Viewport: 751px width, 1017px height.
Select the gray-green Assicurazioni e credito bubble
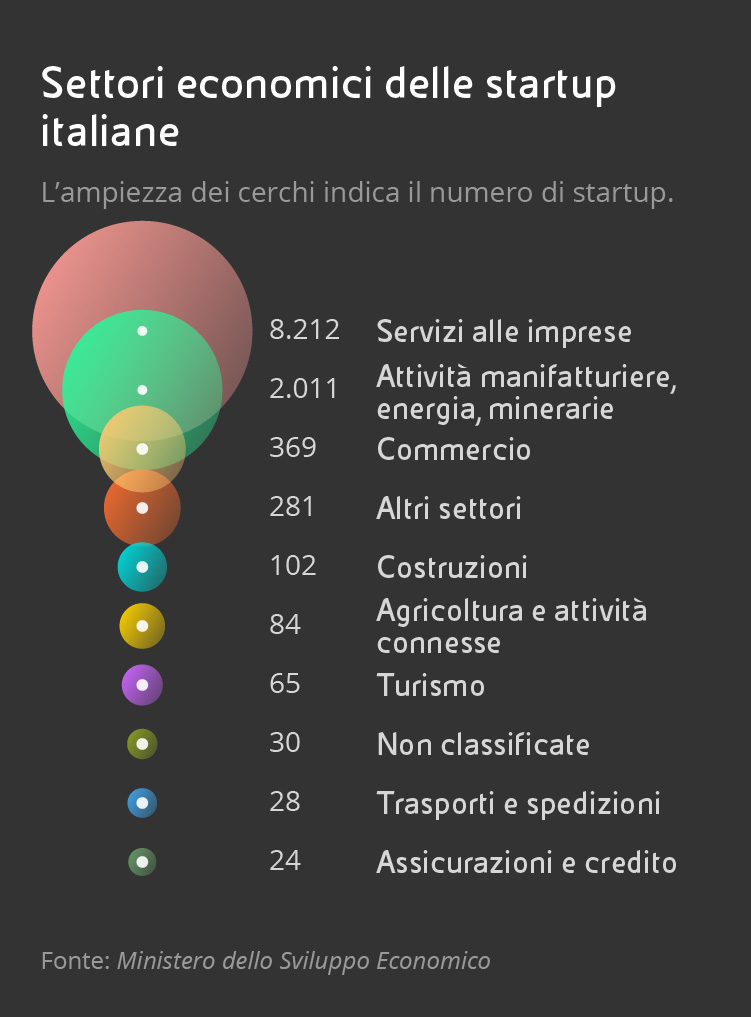(x=142, y=861)
